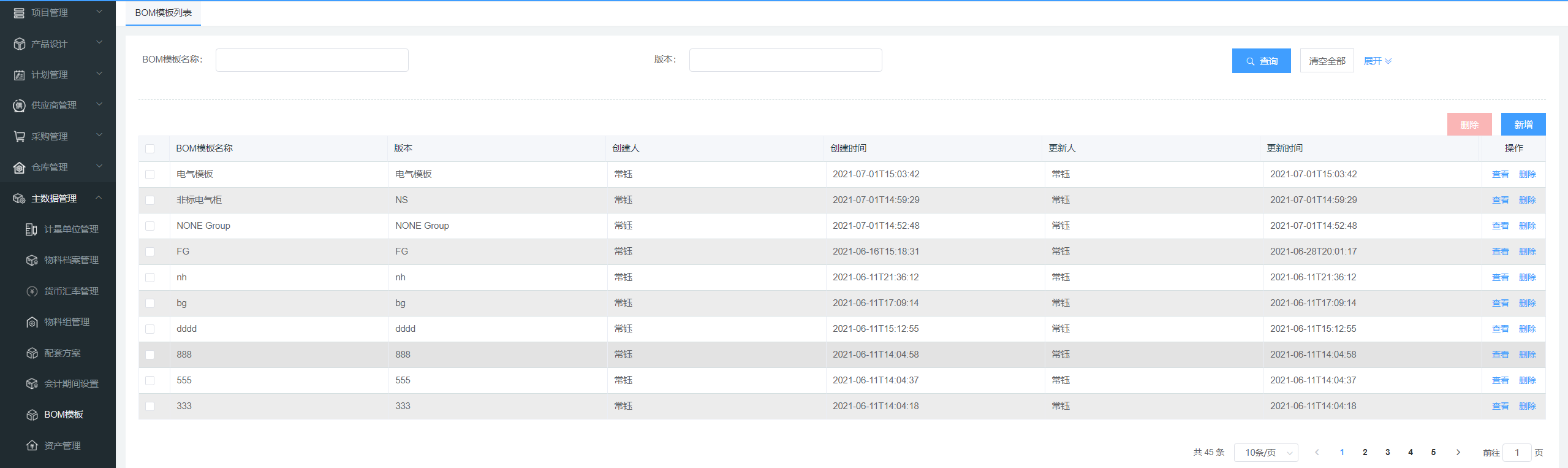The height and width of the screenshot is (468, 1568).
Task: Check the box for the 电气模板 row
Action: [x=150, y=174]
